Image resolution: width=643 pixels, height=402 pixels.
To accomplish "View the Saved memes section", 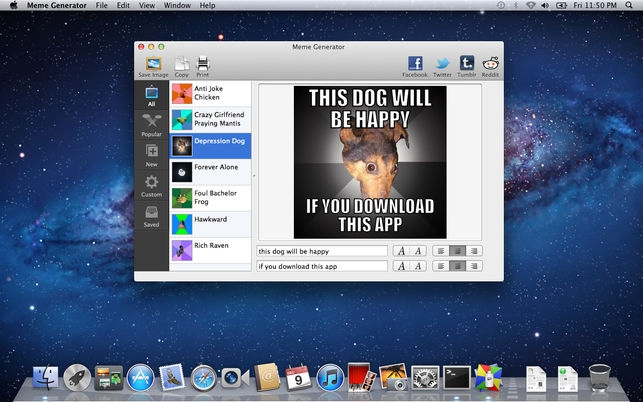I will (151, 216).
